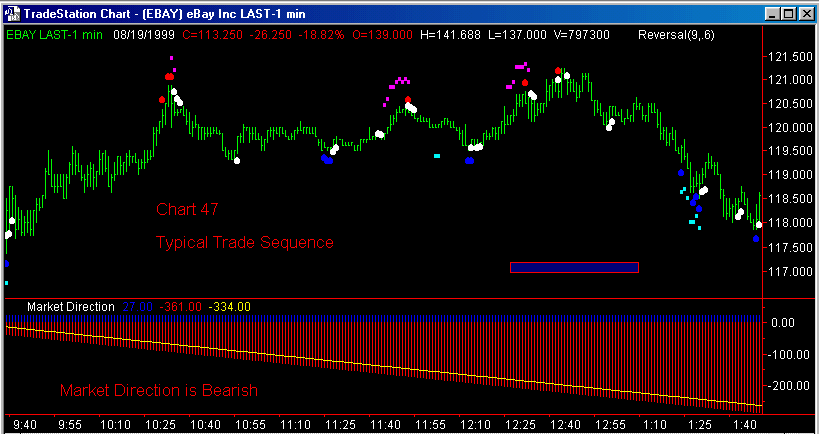Click the 9:55 time axis label

click(69, 425)
